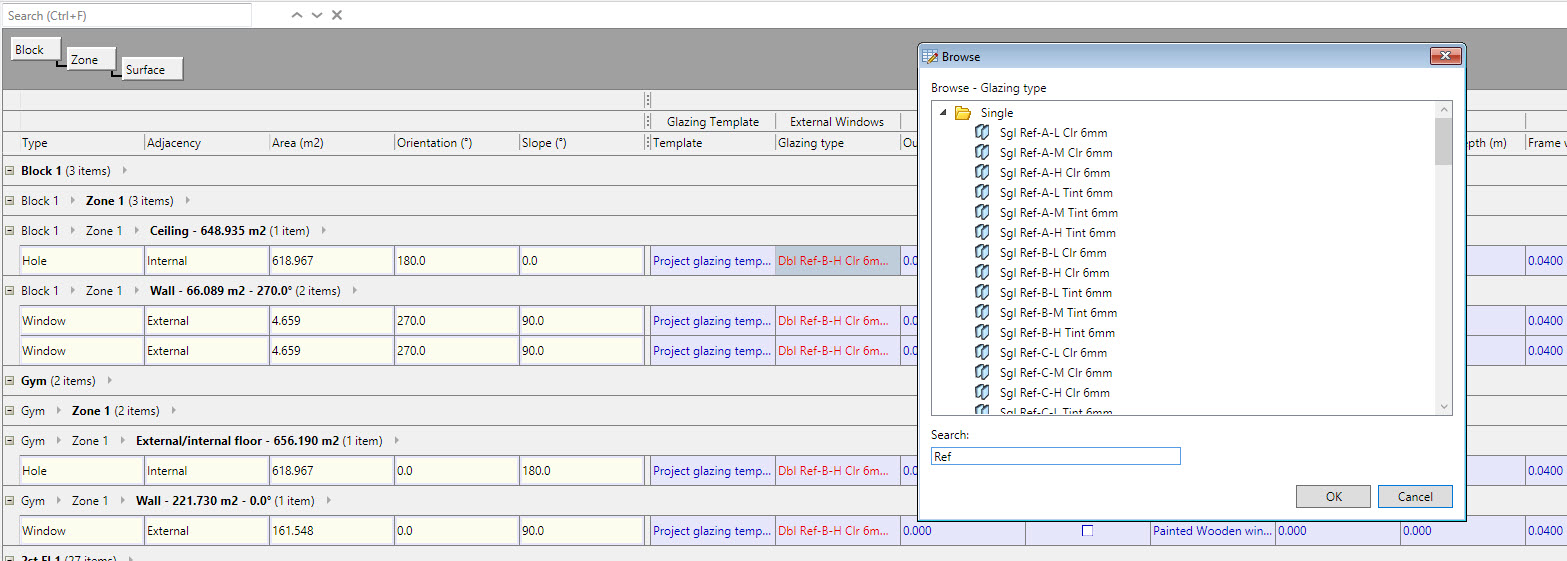Collapse Ceiling - 648.935 m2 group
This screenshot has width=1567, height=561.
coord(10,231)
